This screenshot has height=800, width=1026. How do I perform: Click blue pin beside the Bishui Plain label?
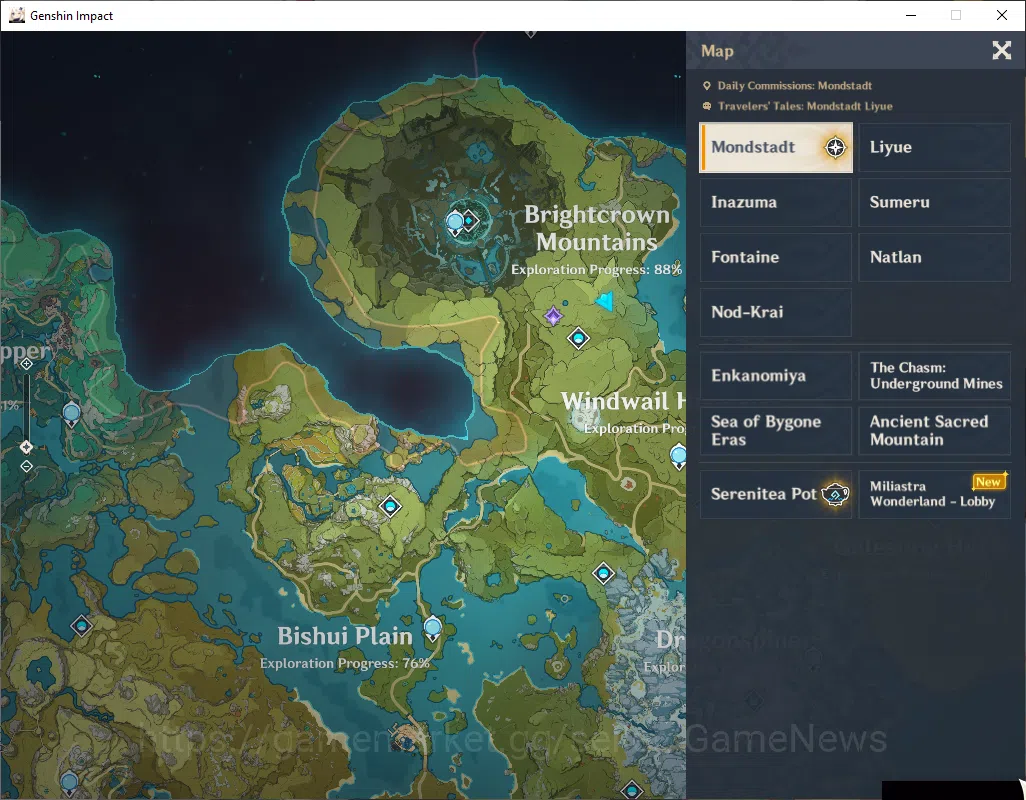(x=433, y=629)
